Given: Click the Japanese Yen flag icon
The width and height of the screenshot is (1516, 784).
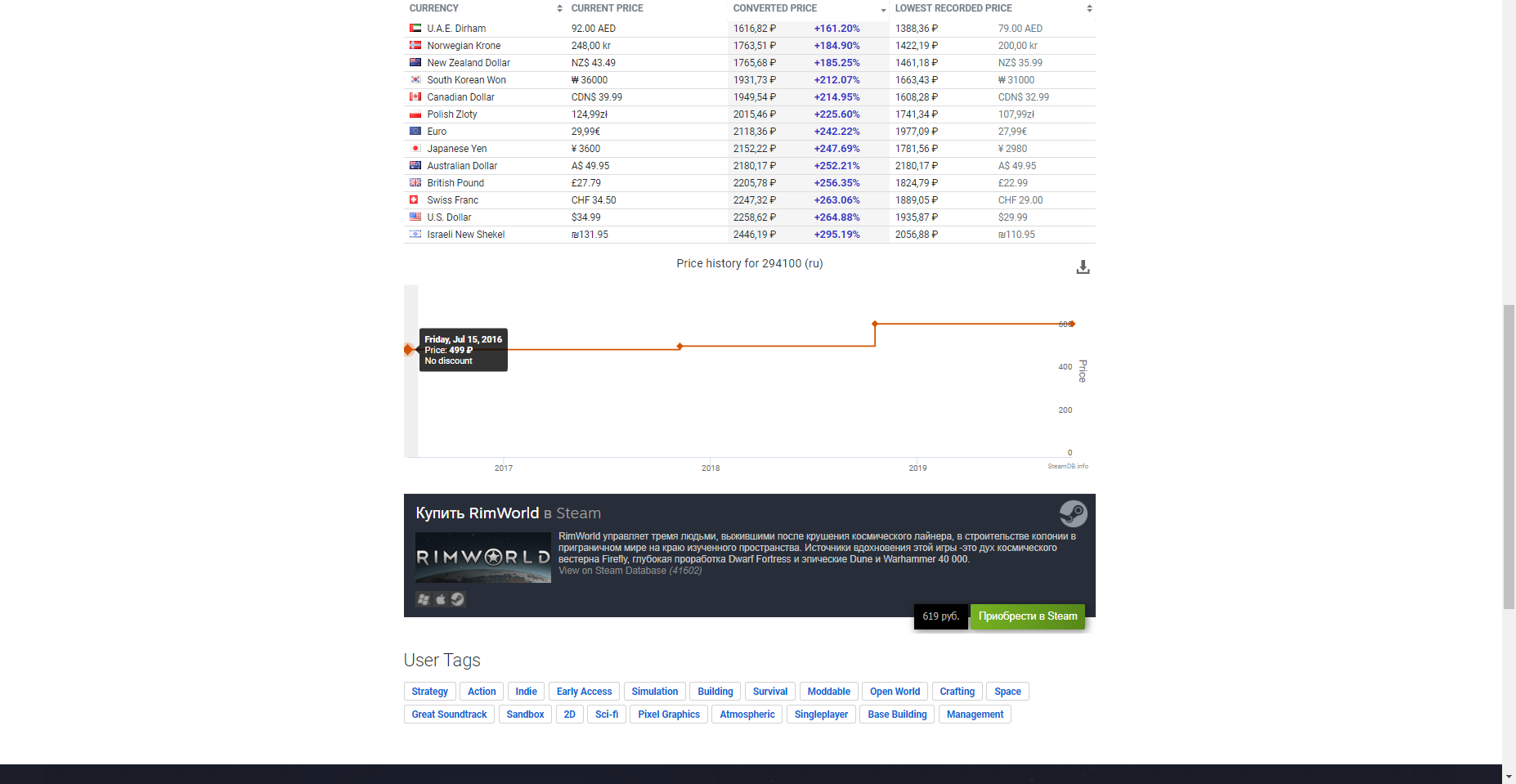Looking at the screenshot, I should 415,149.
